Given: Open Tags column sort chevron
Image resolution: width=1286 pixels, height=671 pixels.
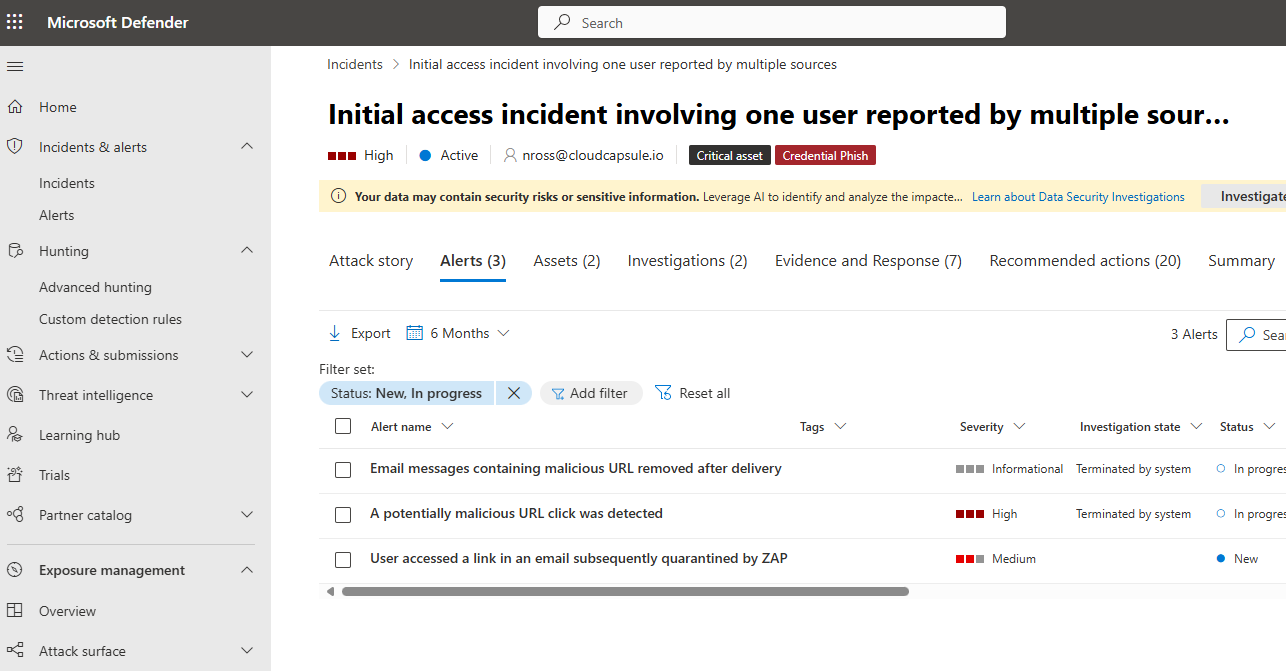Looking at the screenshot, I should coord(840,426).
